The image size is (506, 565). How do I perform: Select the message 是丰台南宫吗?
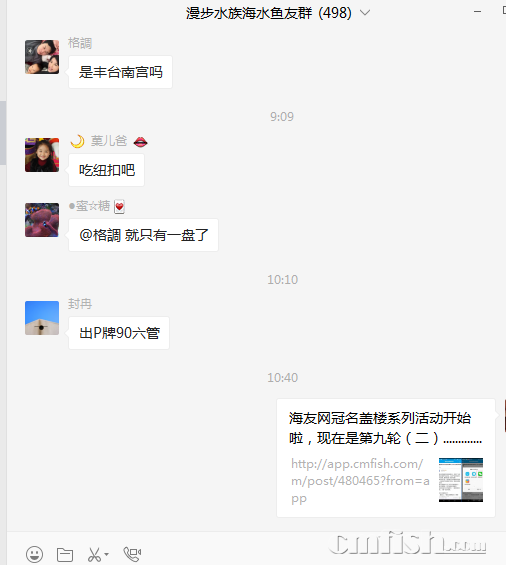tap(120, 72)
